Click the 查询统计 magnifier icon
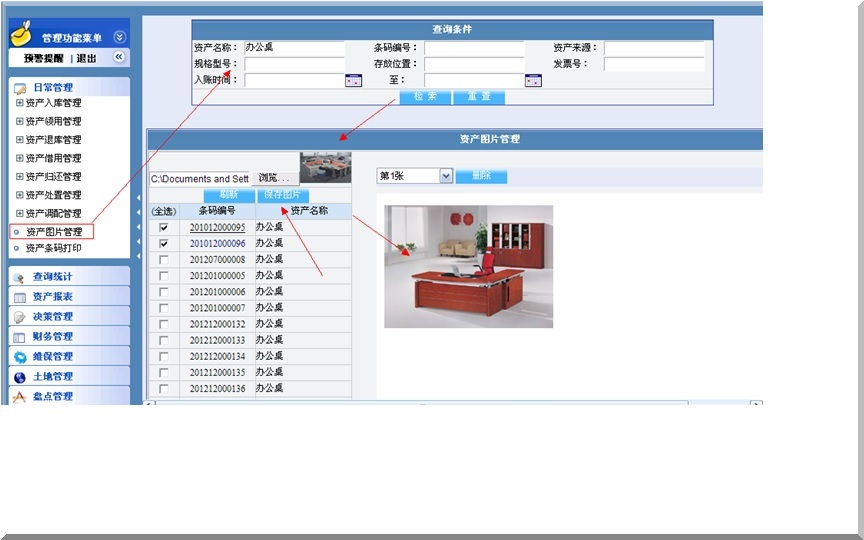The width and height of the screenshot is (864, 540). pyautogui.click(x=19, y=277)
